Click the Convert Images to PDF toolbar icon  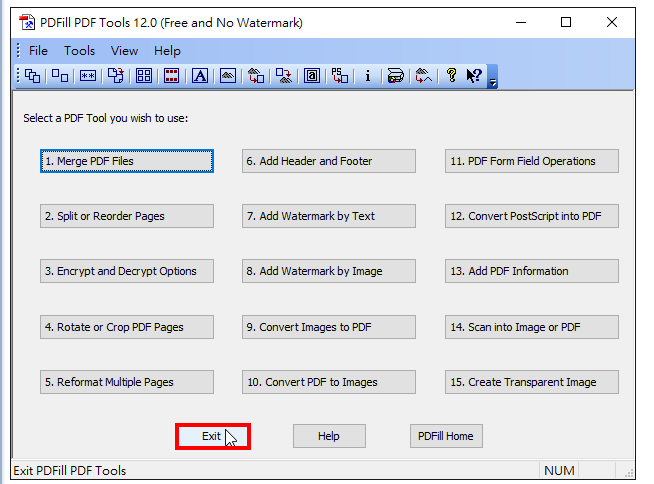tap(256, 76)
